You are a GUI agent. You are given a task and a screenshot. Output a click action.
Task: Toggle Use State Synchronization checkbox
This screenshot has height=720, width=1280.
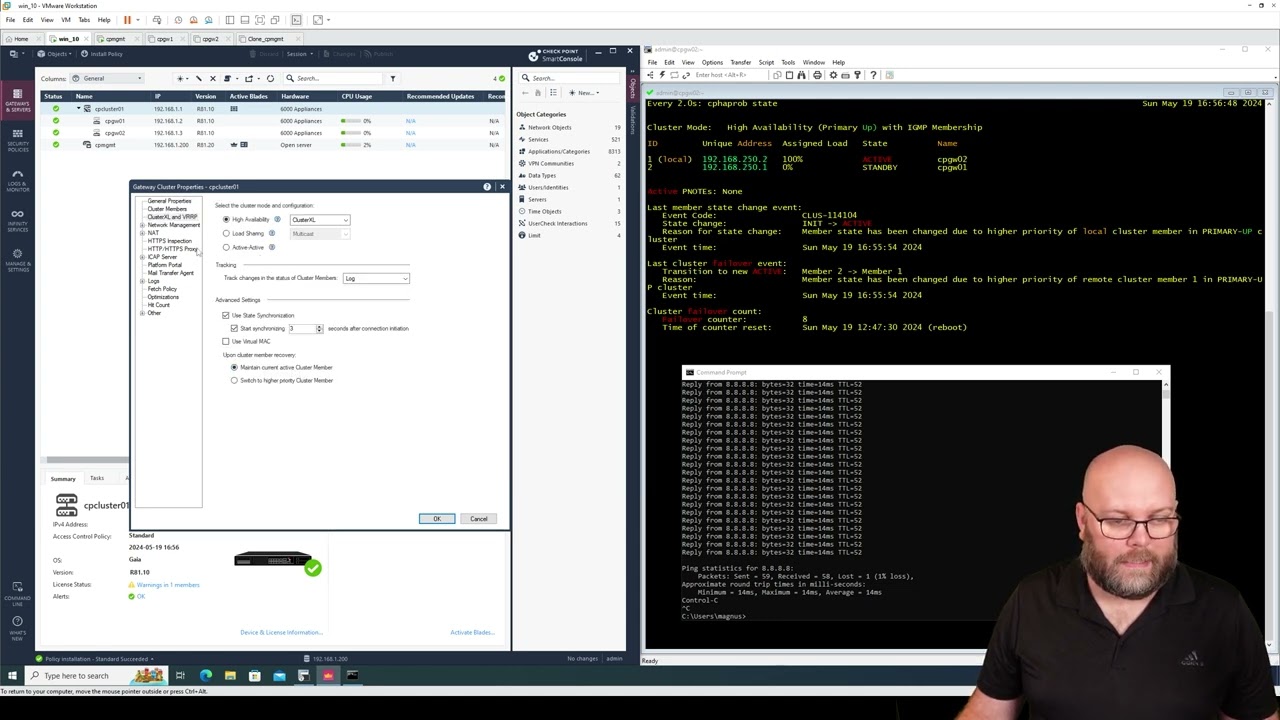pos(226,315)
